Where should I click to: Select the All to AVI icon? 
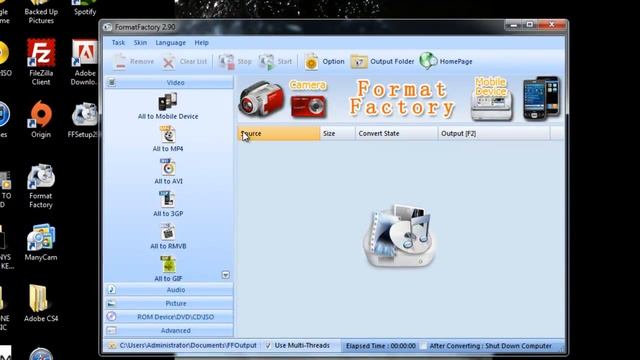168,167
